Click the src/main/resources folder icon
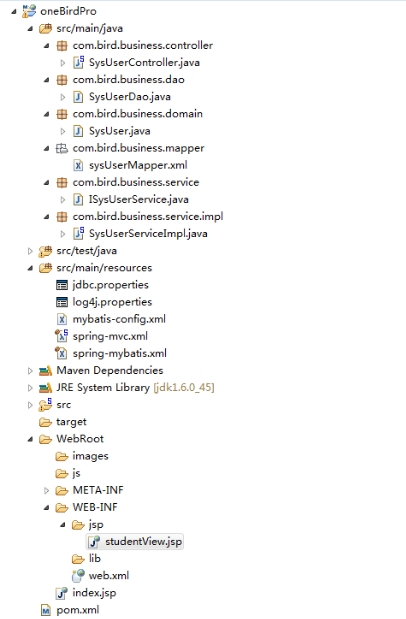Screen dimensions: 406x619 (x=45, y=268)
